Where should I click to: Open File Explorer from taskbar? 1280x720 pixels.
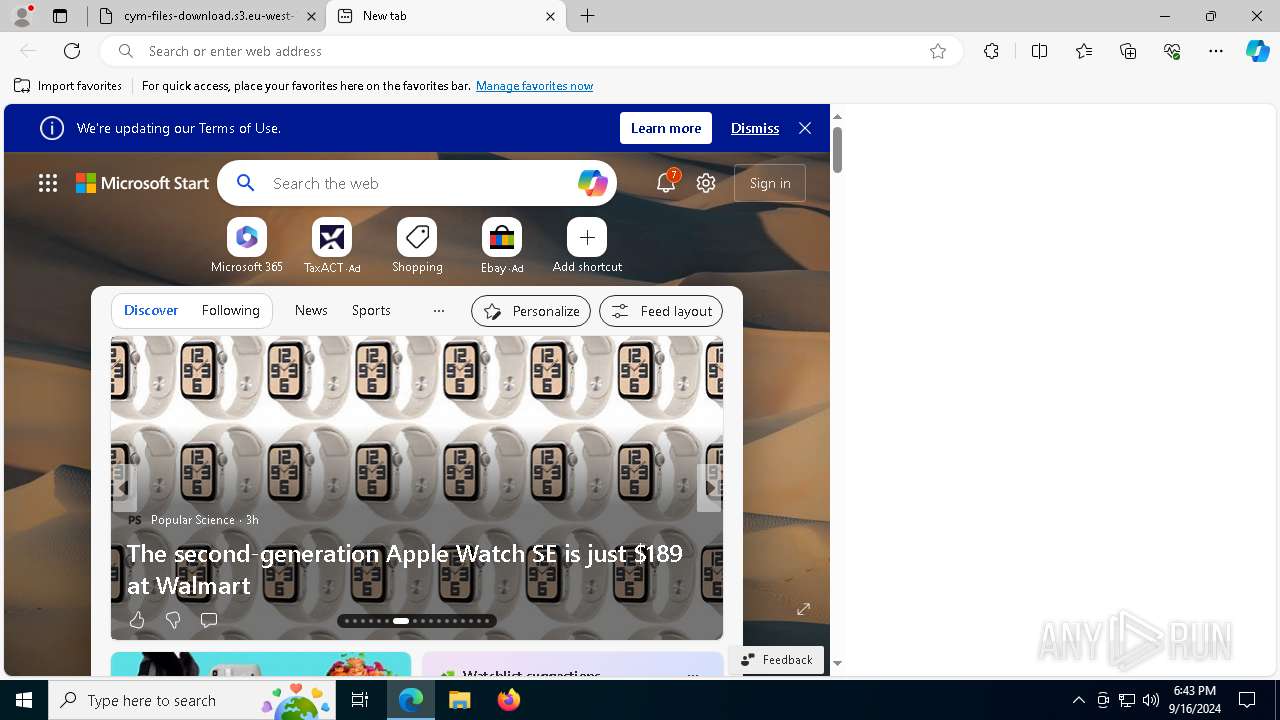[459, 700]
